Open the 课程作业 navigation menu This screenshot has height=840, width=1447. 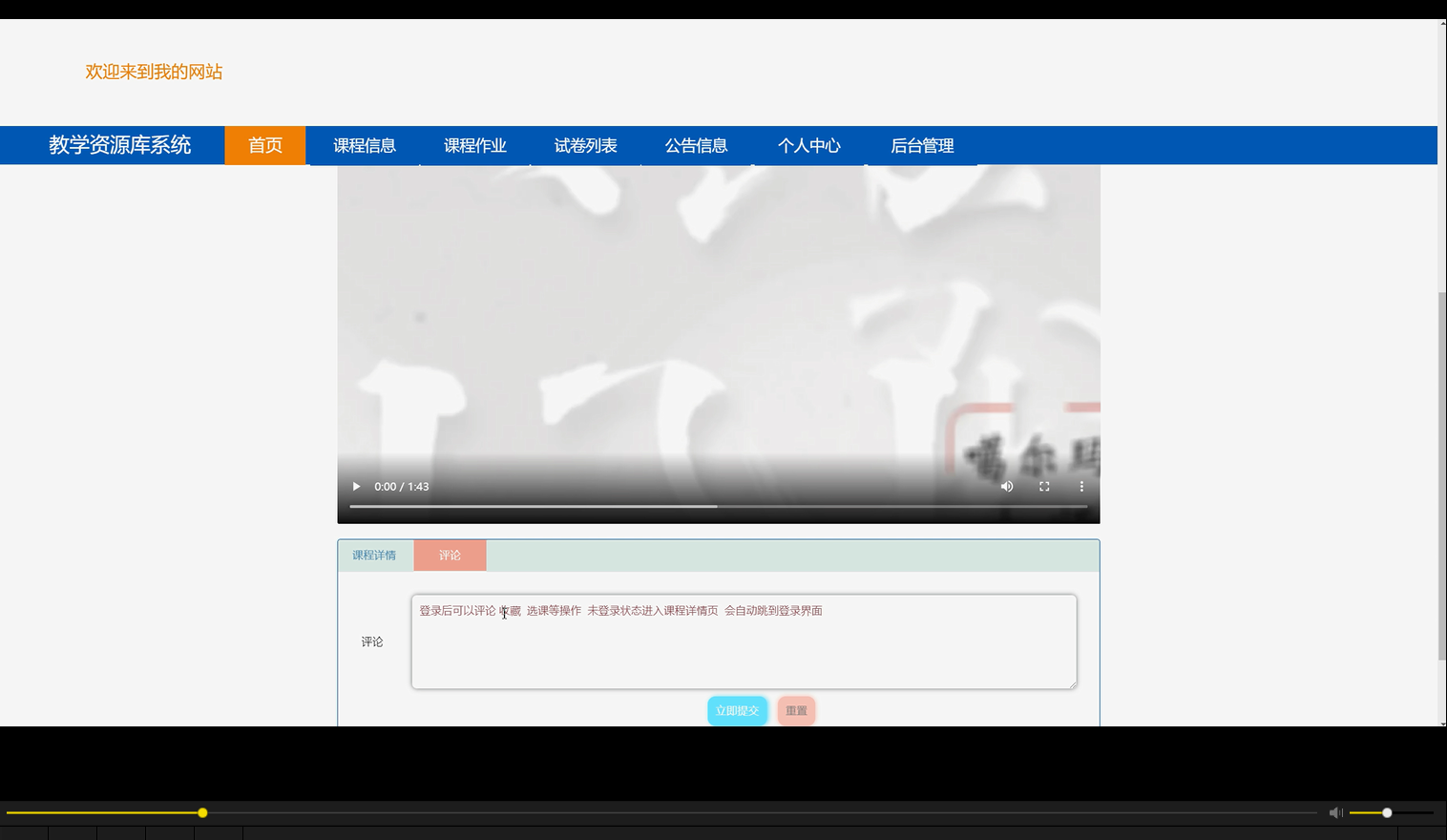pos(474,145)
